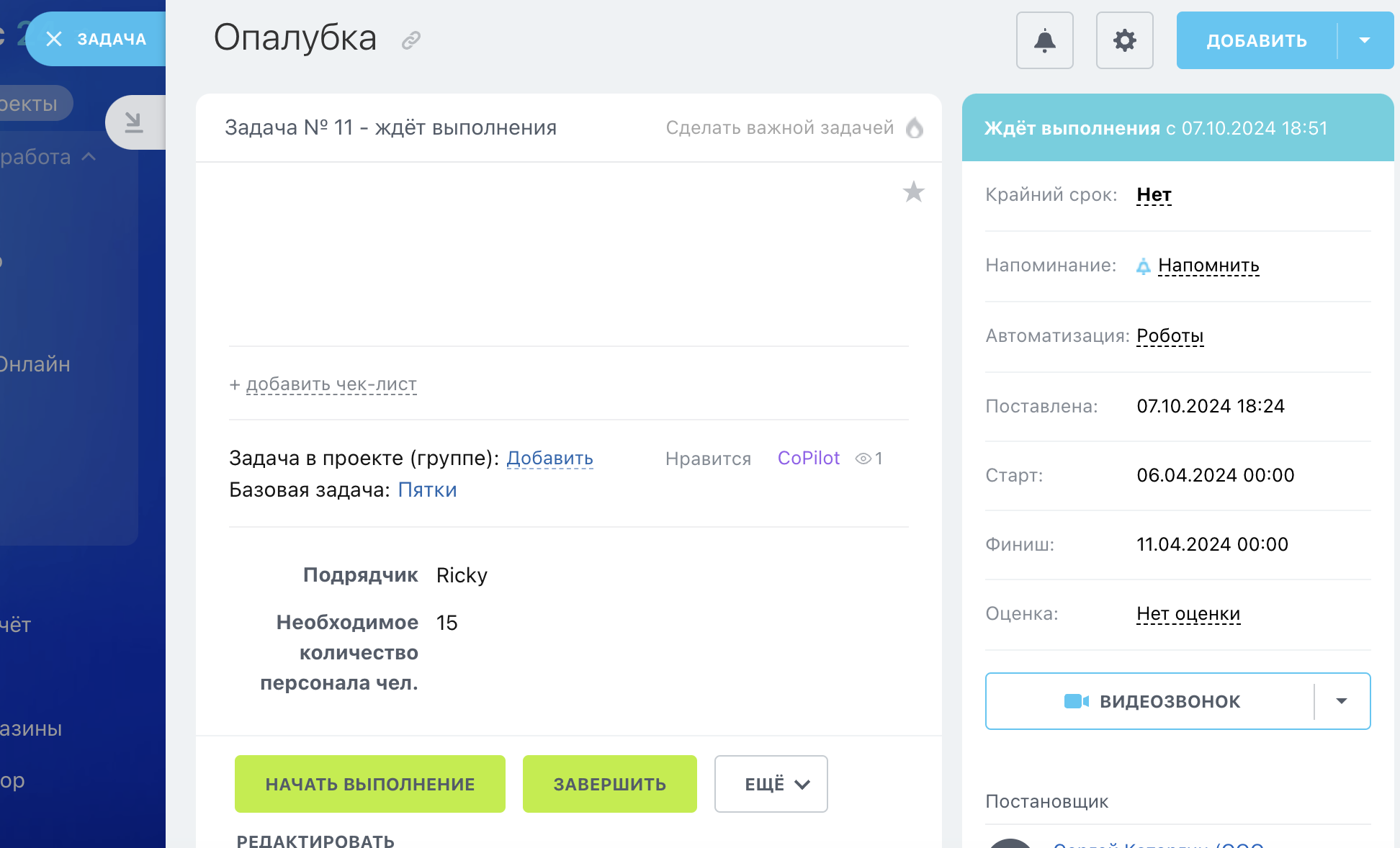Screen dimensions: 1400x848
Task: Mark task as favorite with star icon
Action: click(x=914, y=191)
